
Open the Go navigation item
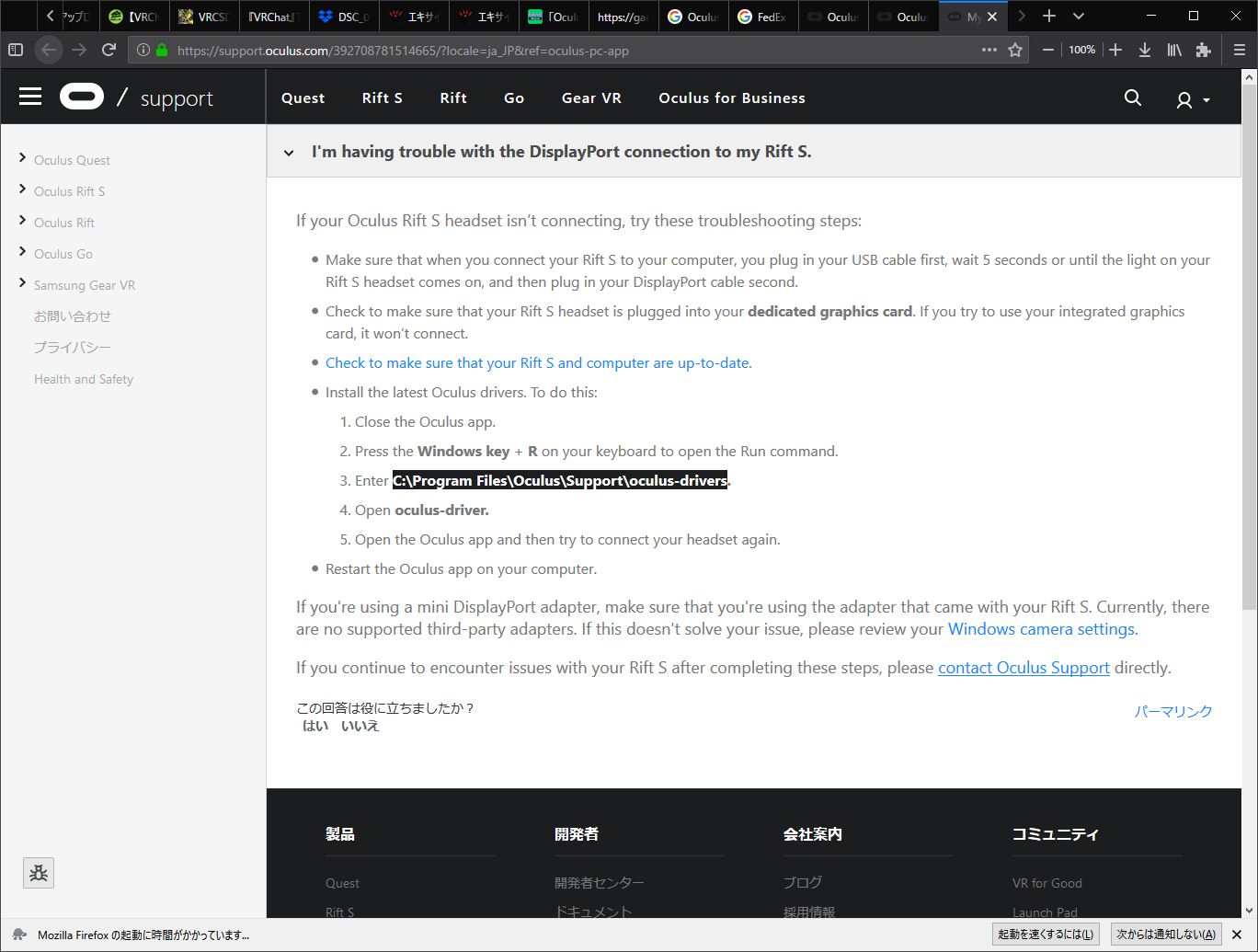point(514,97)
